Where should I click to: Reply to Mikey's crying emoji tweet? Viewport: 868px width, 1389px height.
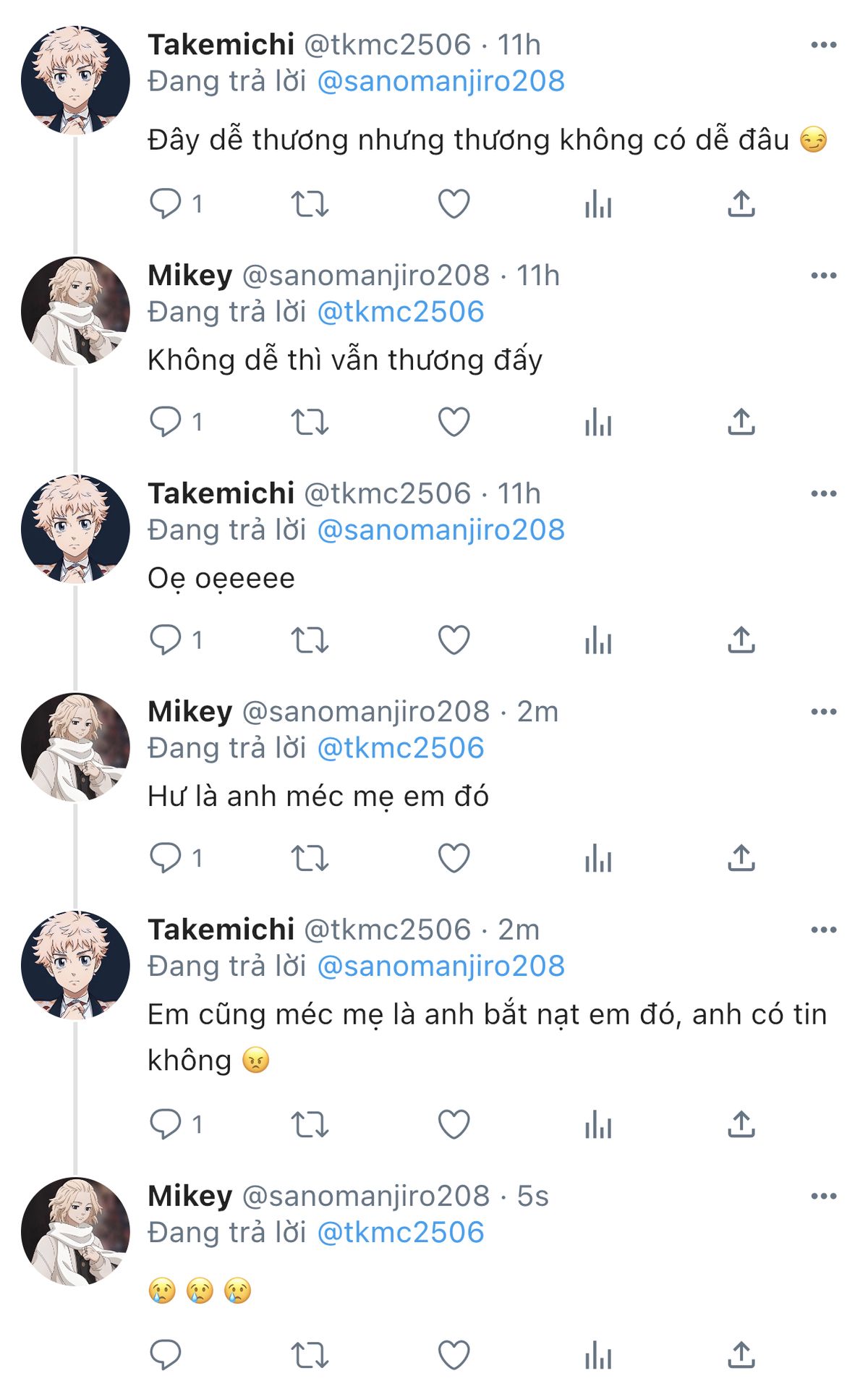pos(166,1355)
